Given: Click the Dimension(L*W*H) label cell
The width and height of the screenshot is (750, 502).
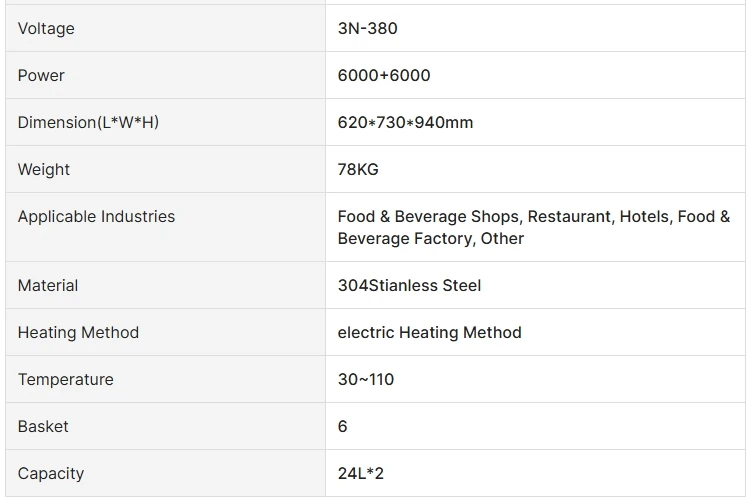Looking at the screenshot, I should 88,122.
